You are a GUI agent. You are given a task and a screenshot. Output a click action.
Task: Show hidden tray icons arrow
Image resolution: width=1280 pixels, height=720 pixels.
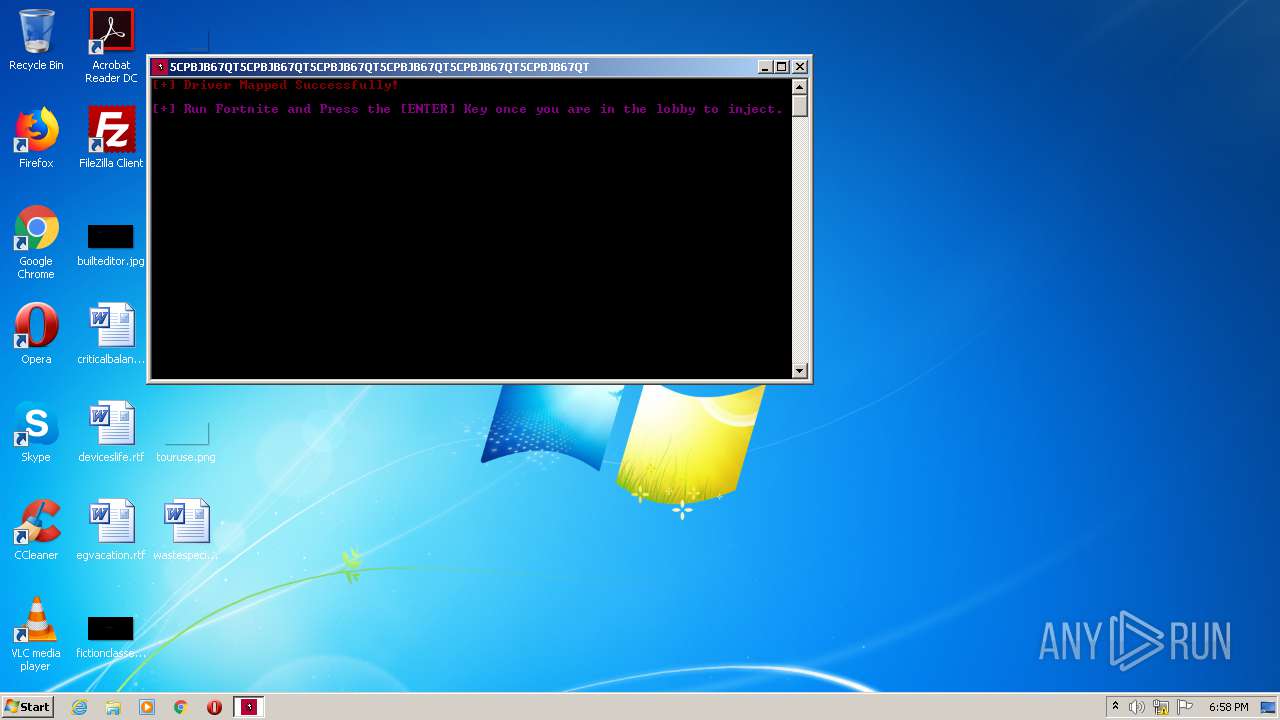tap(1115, 707)
